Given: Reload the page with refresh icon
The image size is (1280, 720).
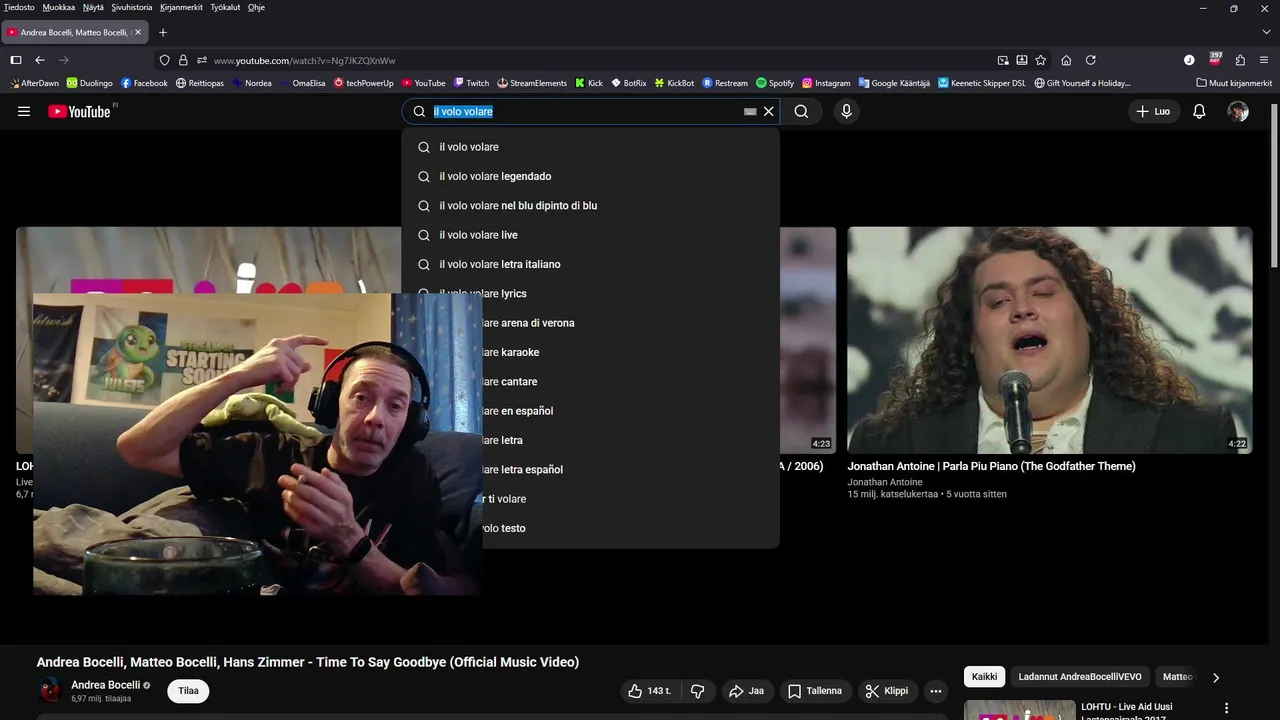Looking at the screenshot, I should point(1091,60).
